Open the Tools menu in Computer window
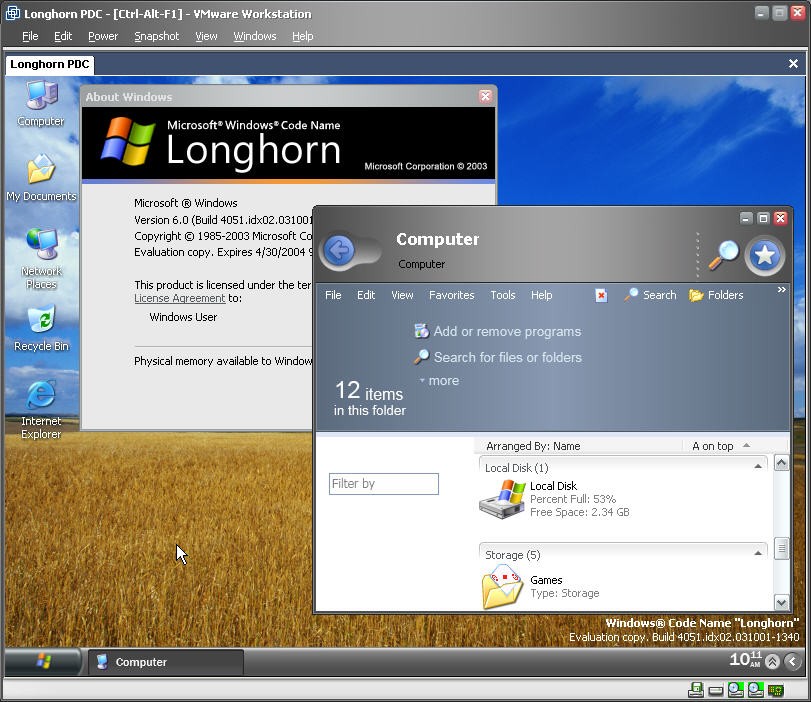 (503, 295)
